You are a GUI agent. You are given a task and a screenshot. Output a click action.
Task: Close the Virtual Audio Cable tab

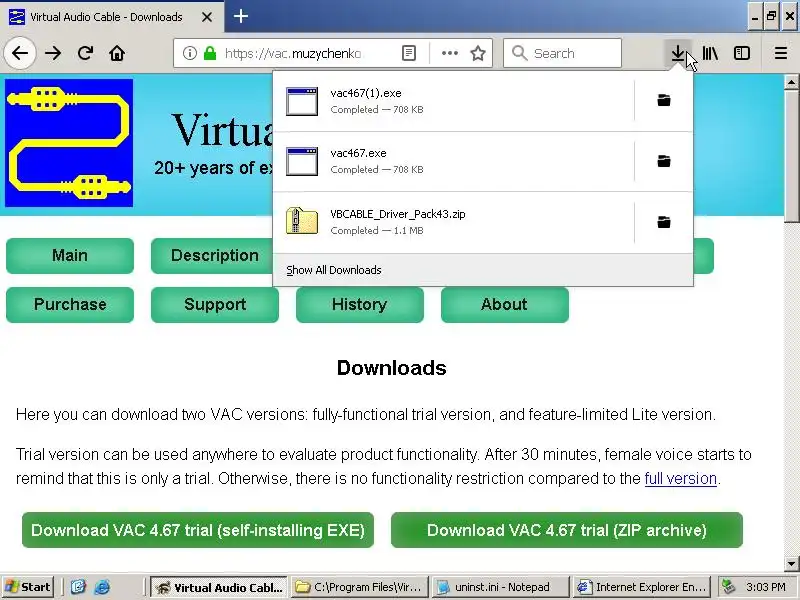[x=207, y=17]
